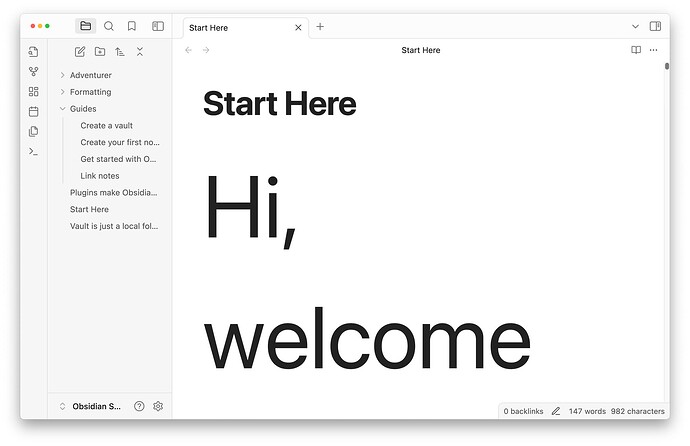The image size is (690, 446).
Task: Open the tab list dropdown arrow
Action: tap(635, 26)
